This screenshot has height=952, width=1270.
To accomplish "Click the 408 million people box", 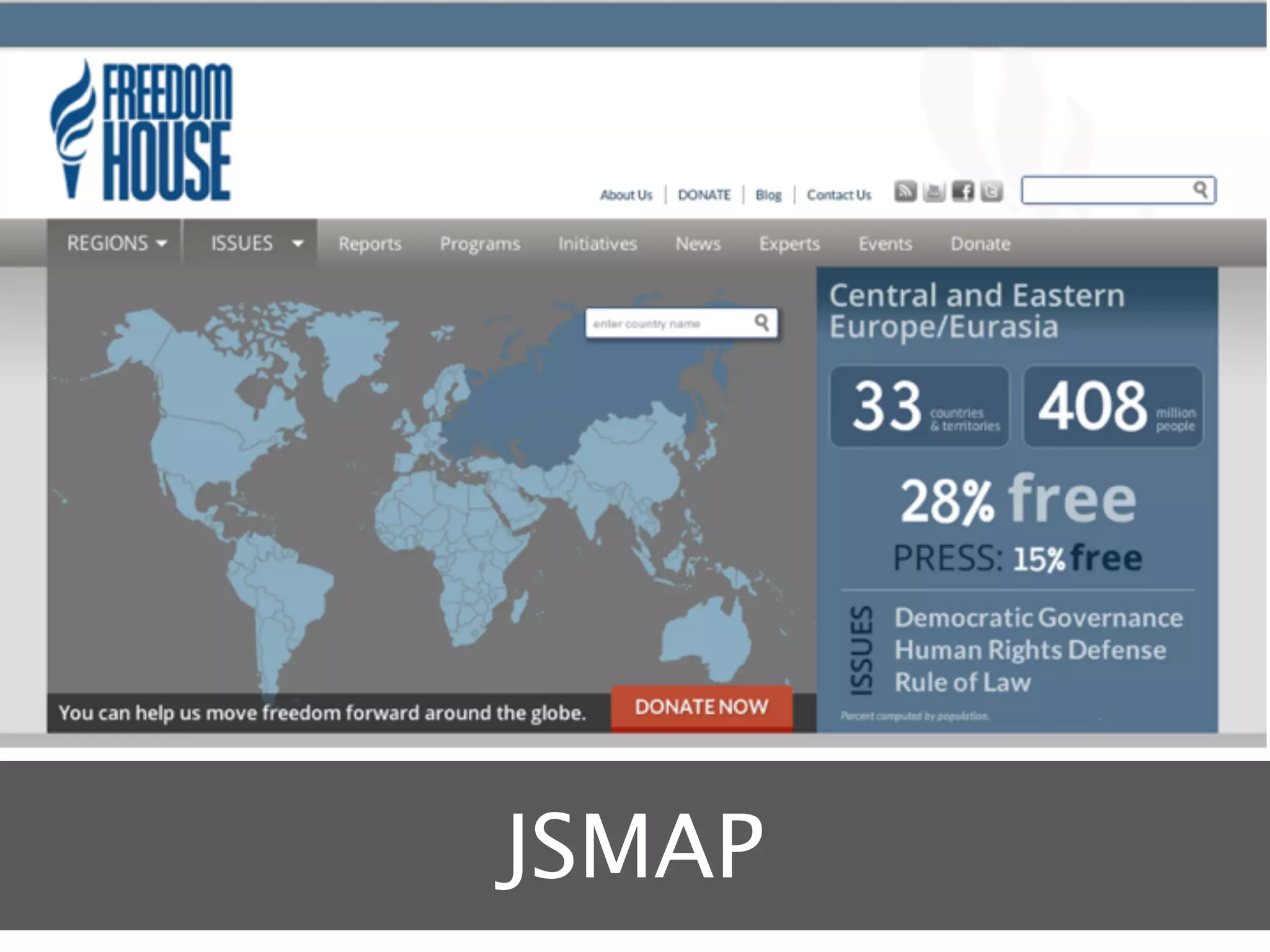I will pos(1113,407).
